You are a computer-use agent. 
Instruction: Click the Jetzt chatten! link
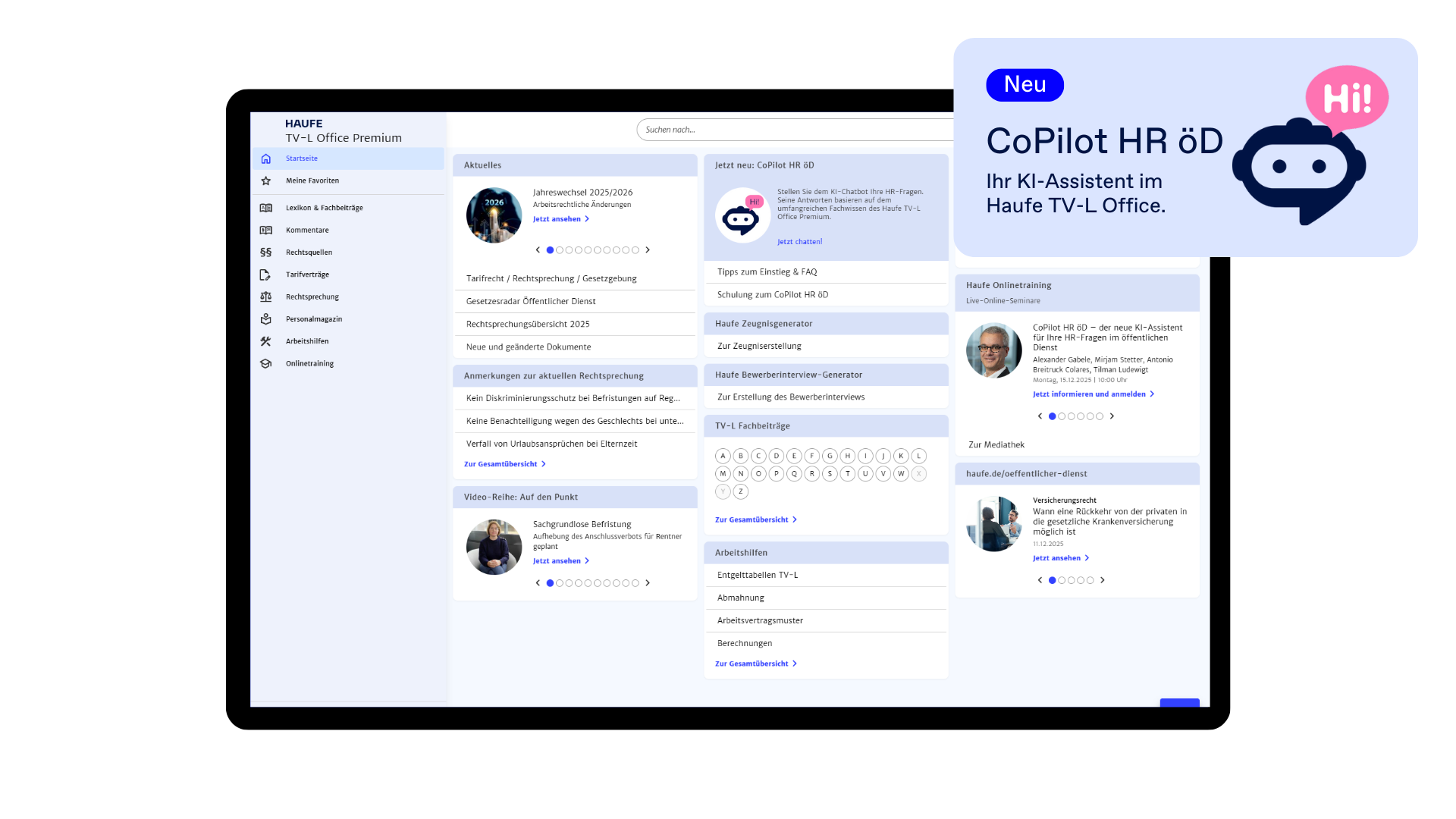pos(799,242)
